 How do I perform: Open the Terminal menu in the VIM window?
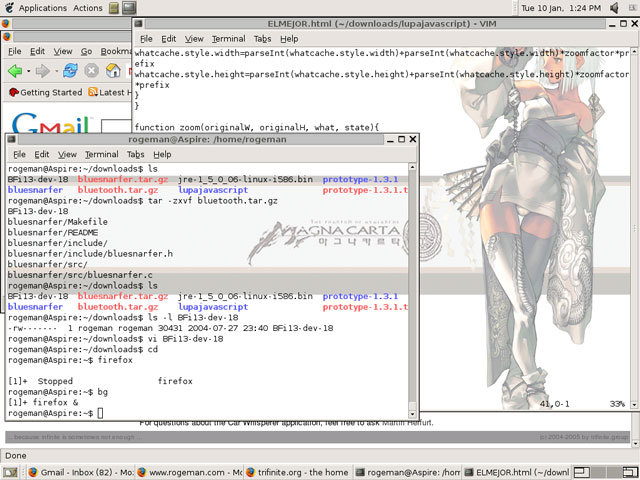click(x=228, y=39)
